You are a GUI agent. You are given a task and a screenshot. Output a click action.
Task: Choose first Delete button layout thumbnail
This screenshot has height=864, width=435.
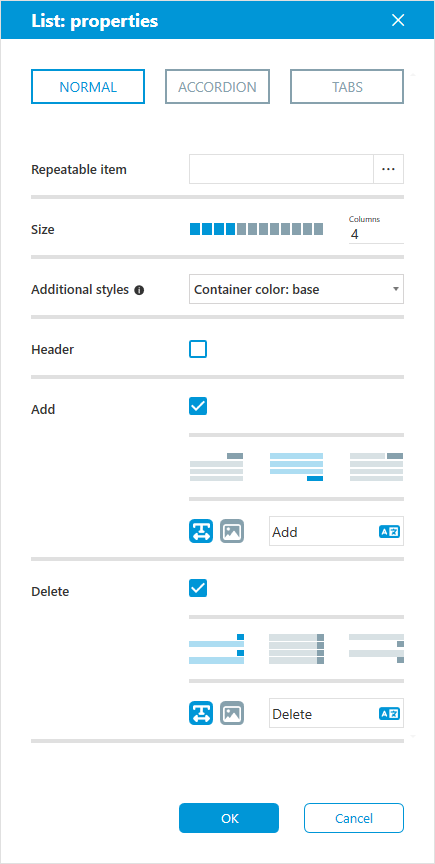click(x=216, y=649)
